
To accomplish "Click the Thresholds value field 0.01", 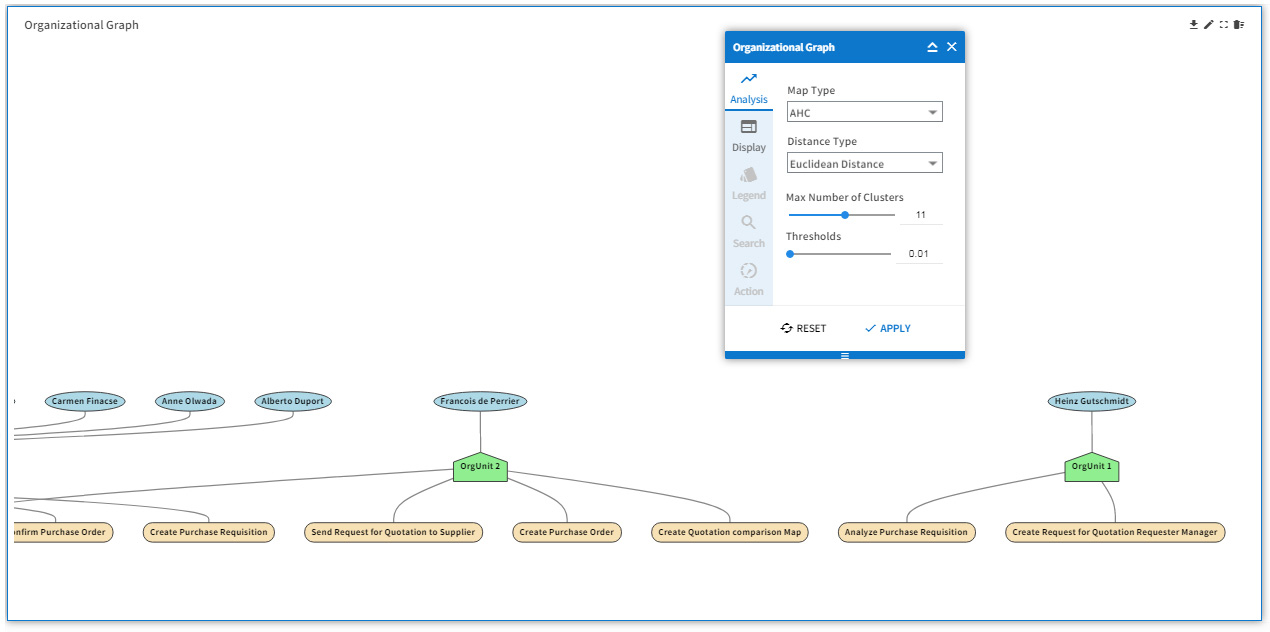I will [x=919, y=254].
